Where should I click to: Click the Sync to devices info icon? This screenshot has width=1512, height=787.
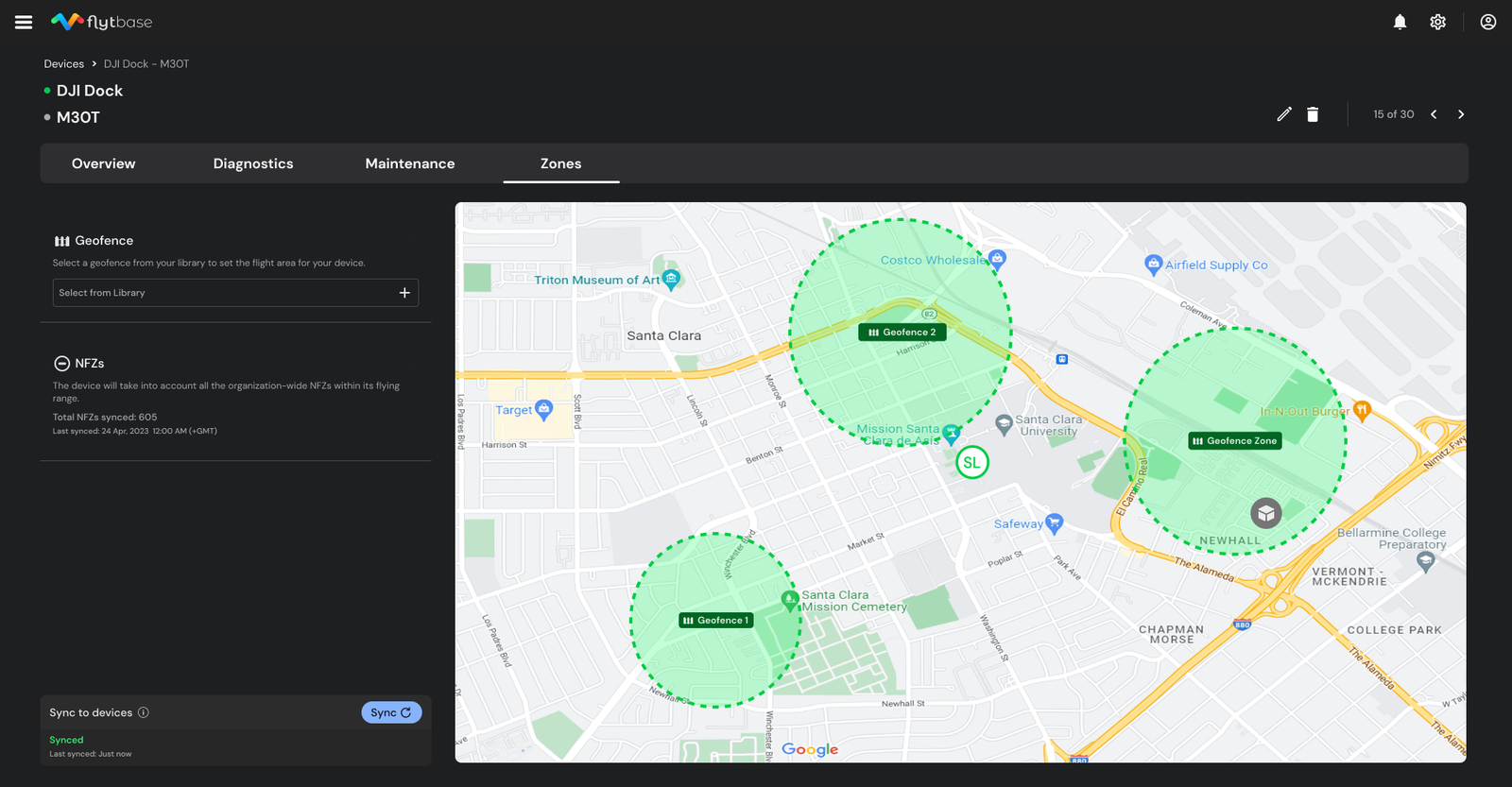point(144,712)
